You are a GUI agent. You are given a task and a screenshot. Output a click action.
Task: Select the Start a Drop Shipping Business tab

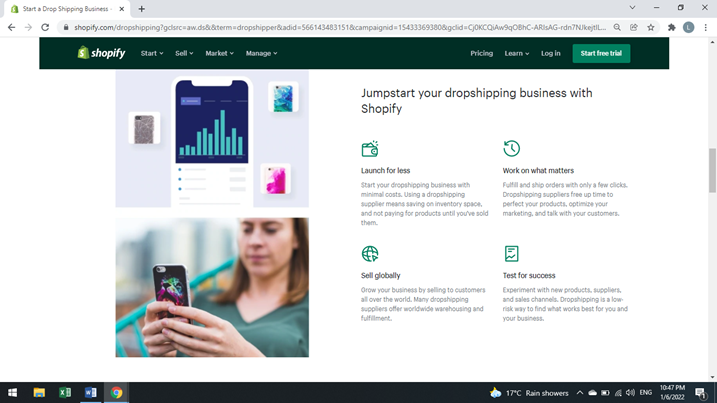click(67, 9)
